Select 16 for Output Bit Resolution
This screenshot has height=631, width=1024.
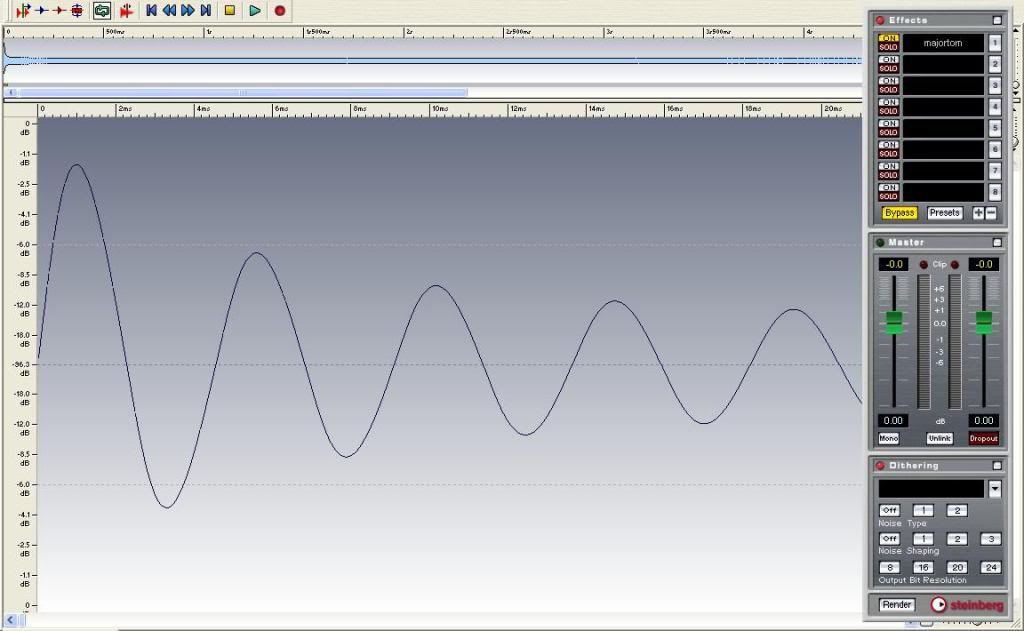[922, 567]
